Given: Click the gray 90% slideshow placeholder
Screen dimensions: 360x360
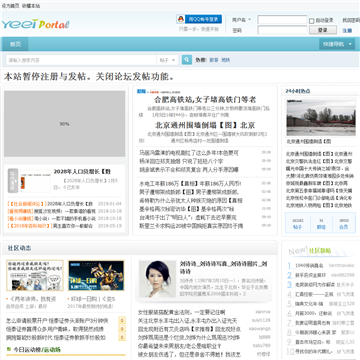Looking at the screenshot, I should click(x=65, y=124).
